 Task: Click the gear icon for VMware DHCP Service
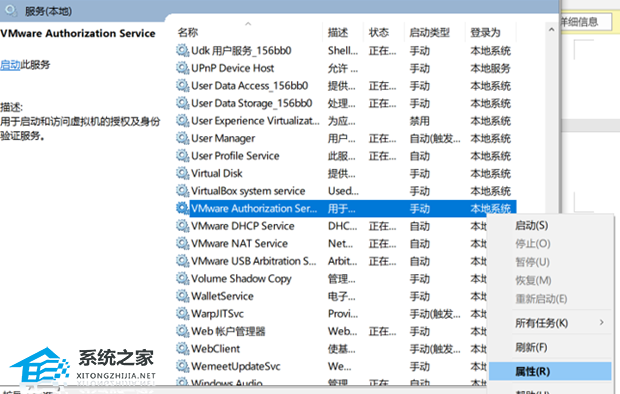[182, 226]
